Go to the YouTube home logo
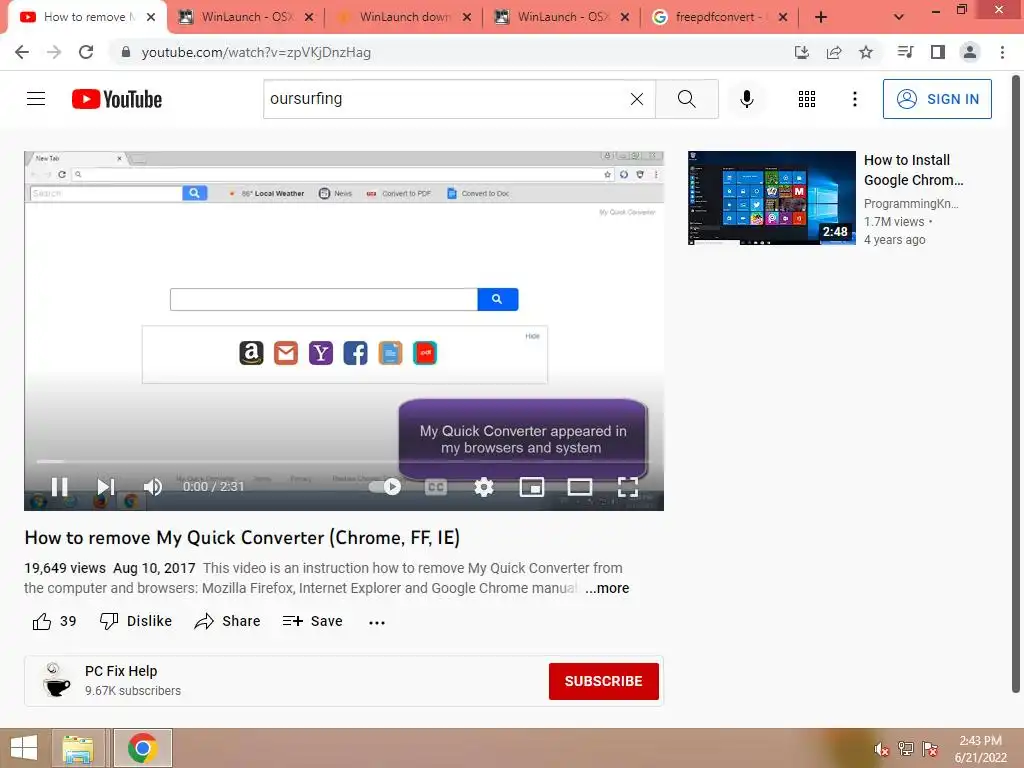This screenshot has width=1024, height=768. click(117, 99)
